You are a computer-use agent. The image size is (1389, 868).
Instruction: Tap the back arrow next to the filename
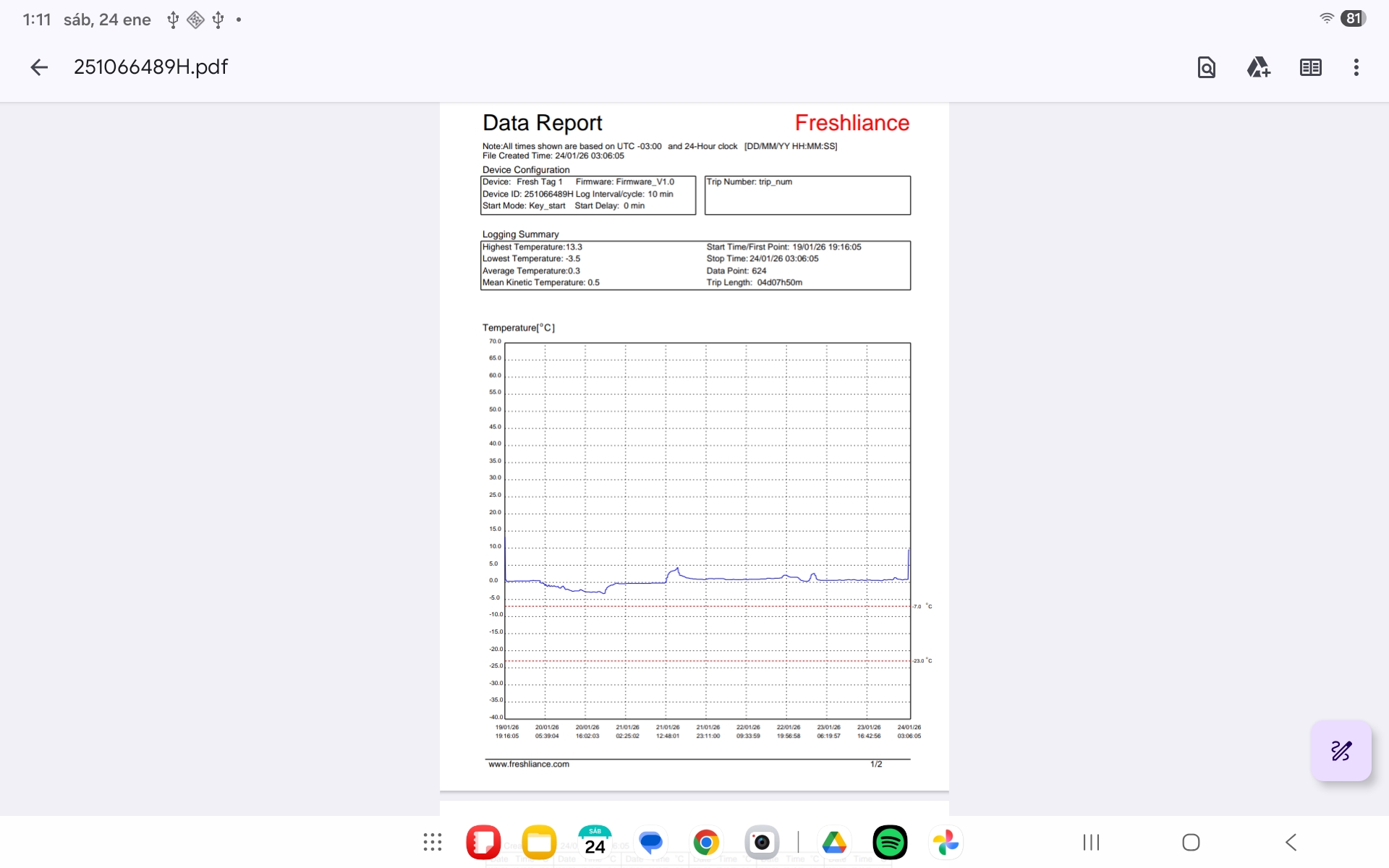click(x=39, y=67)
